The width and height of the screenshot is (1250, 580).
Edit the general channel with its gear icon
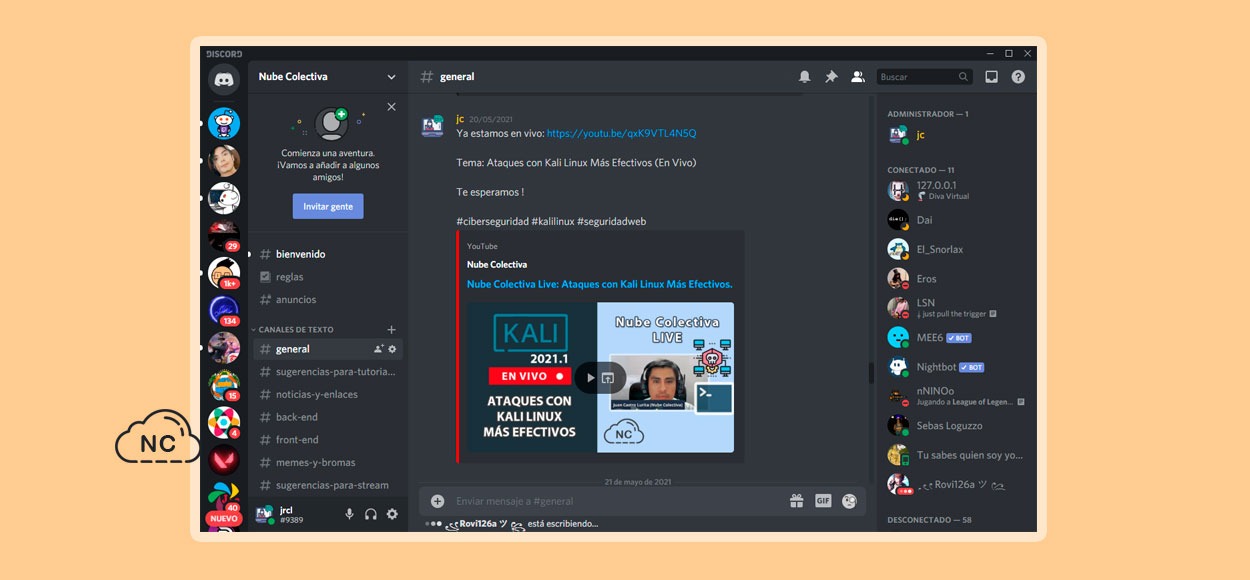pyautogui.click(x=392, y=349)
